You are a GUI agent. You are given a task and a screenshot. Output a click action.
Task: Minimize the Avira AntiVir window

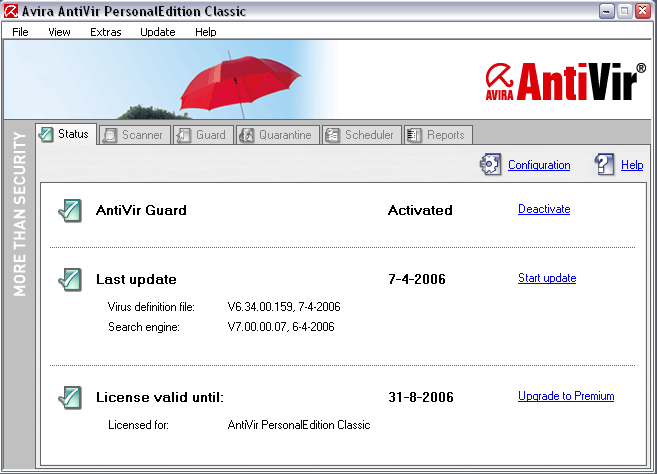606,11
